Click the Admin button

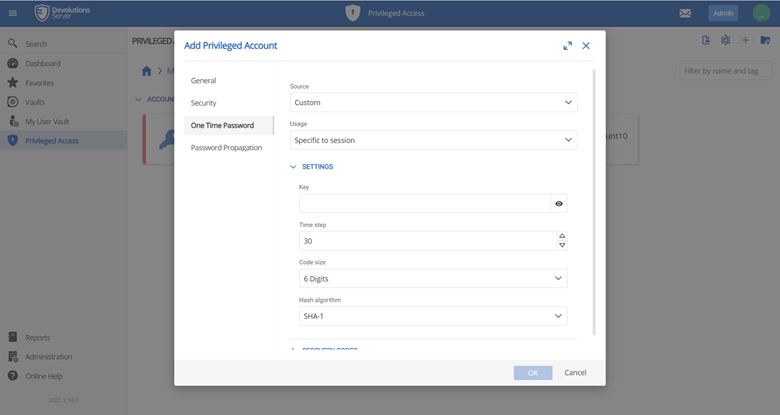pyautogui.click(x=723, y=13)
